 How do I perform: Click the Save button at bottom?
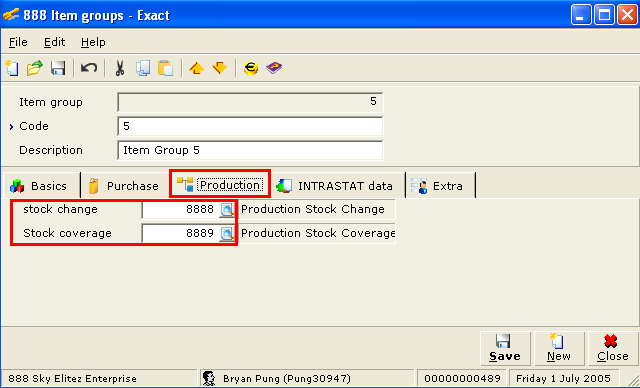(x=505, y=348)
